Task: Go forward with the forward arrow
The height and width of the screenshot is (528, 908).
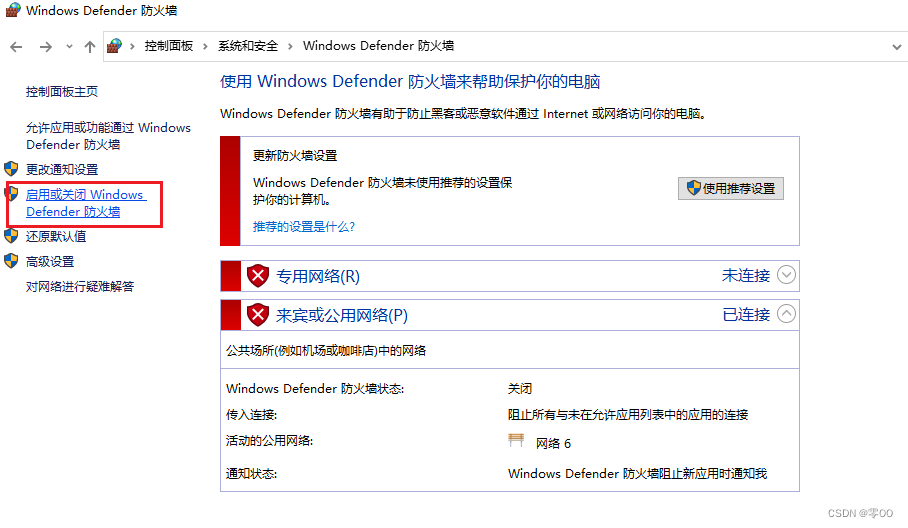Action: pos(46,47)
